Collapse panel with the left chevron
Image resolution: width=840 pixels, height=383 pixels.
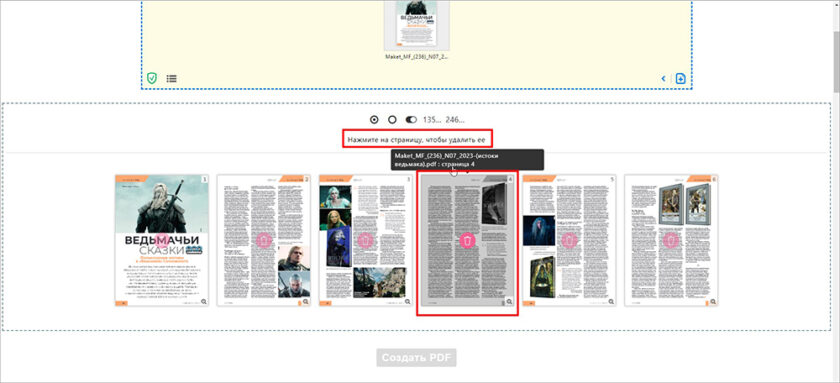pyautogui.click(x=663, y=79)
